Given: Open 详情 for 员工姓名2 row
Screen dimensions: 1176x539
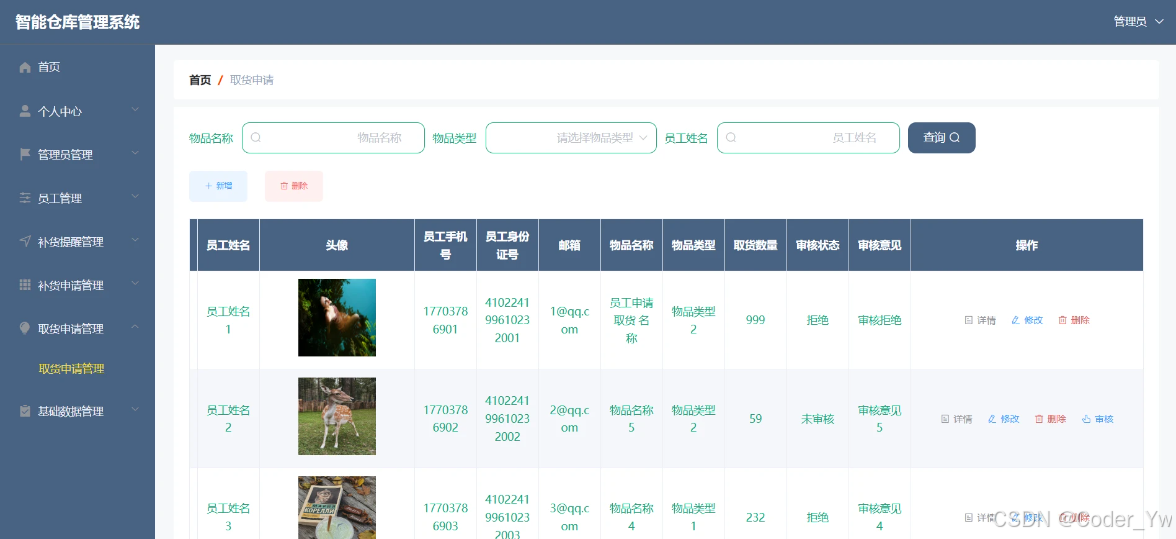Looking at the screenshot, I should (x=956, y=419).
